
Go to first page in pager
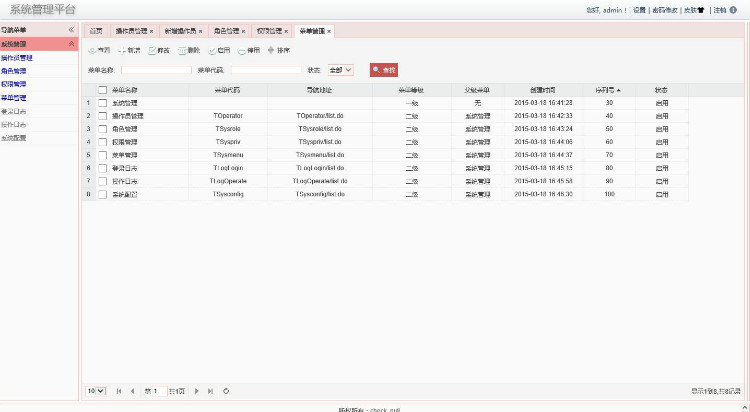[x=119, y=391]
